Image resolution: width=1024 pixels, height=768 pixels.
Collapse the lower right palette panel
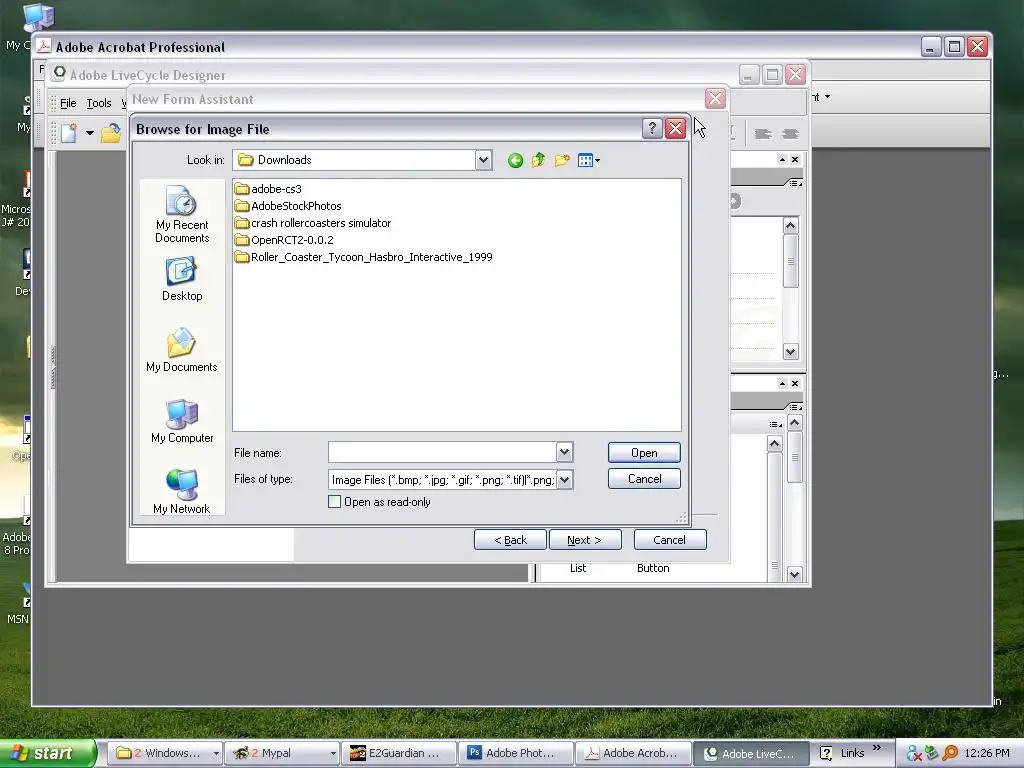782,383
